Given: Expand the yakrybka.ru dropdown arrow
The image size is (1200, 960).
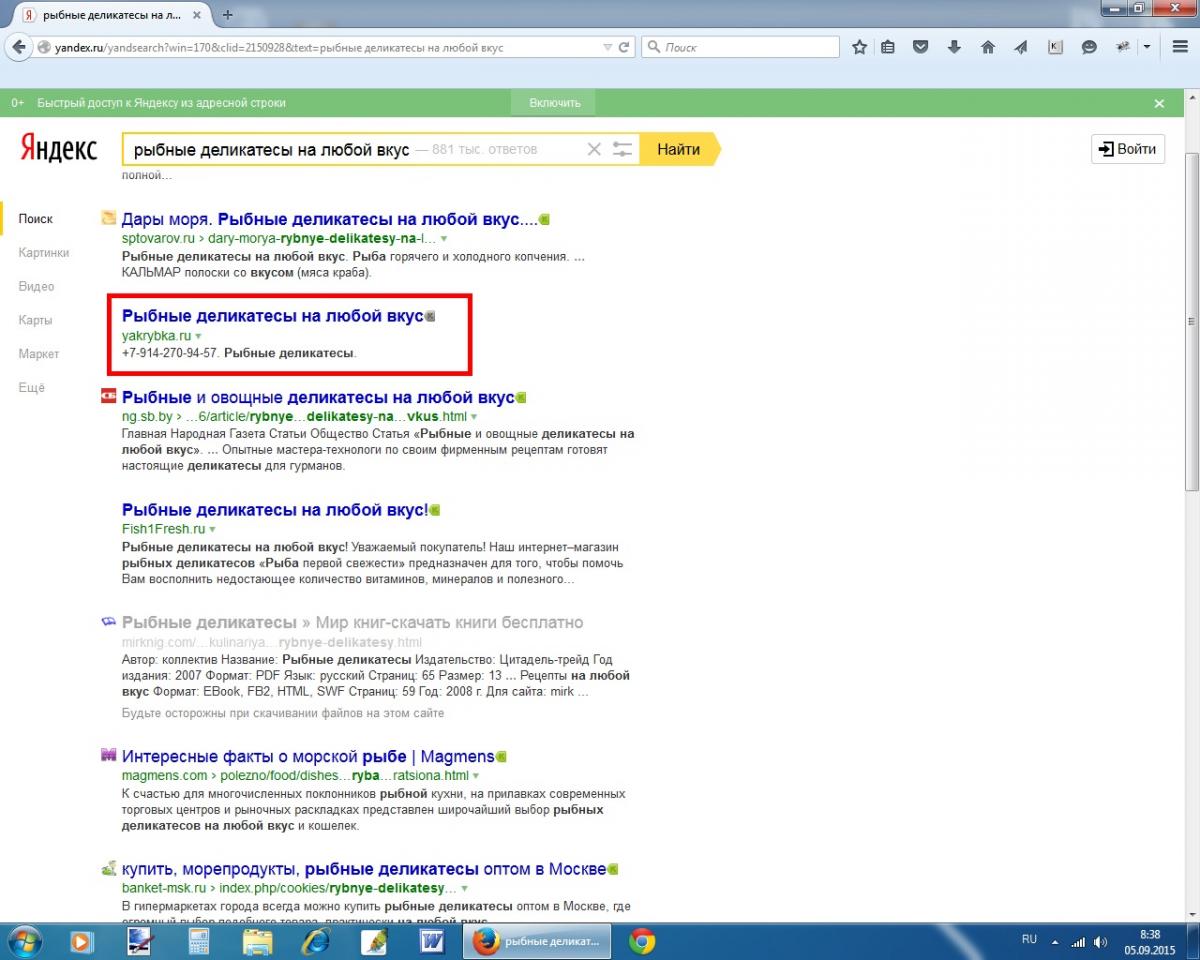Looking at the screenshot, I should point(198,336).
